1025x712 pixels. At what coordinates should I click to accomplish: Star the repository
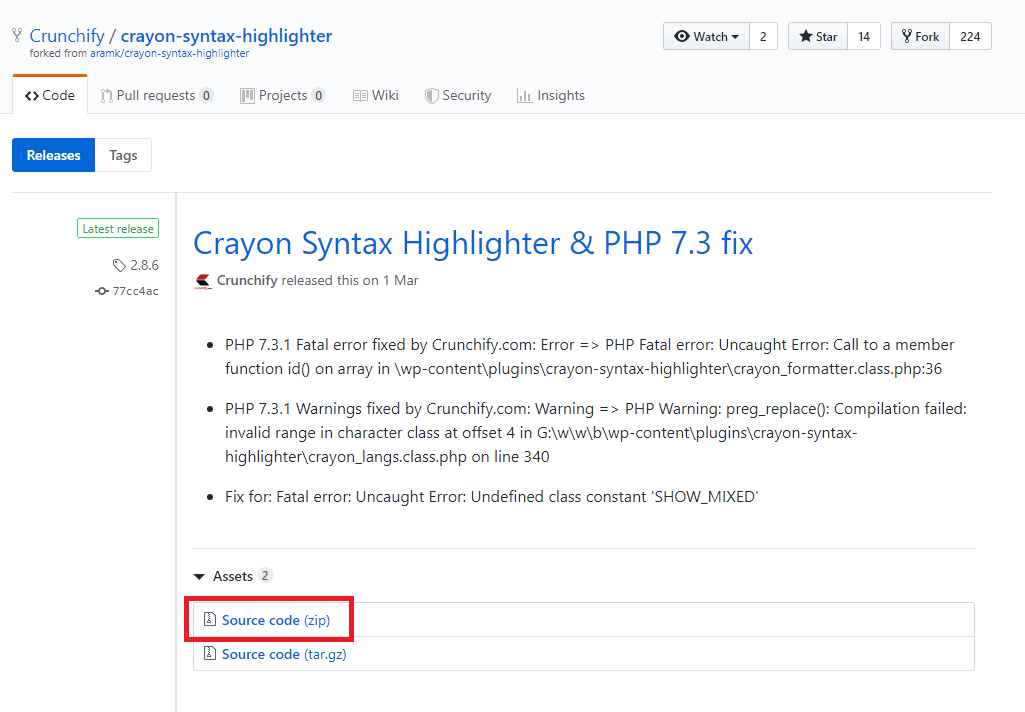(818, 37)
